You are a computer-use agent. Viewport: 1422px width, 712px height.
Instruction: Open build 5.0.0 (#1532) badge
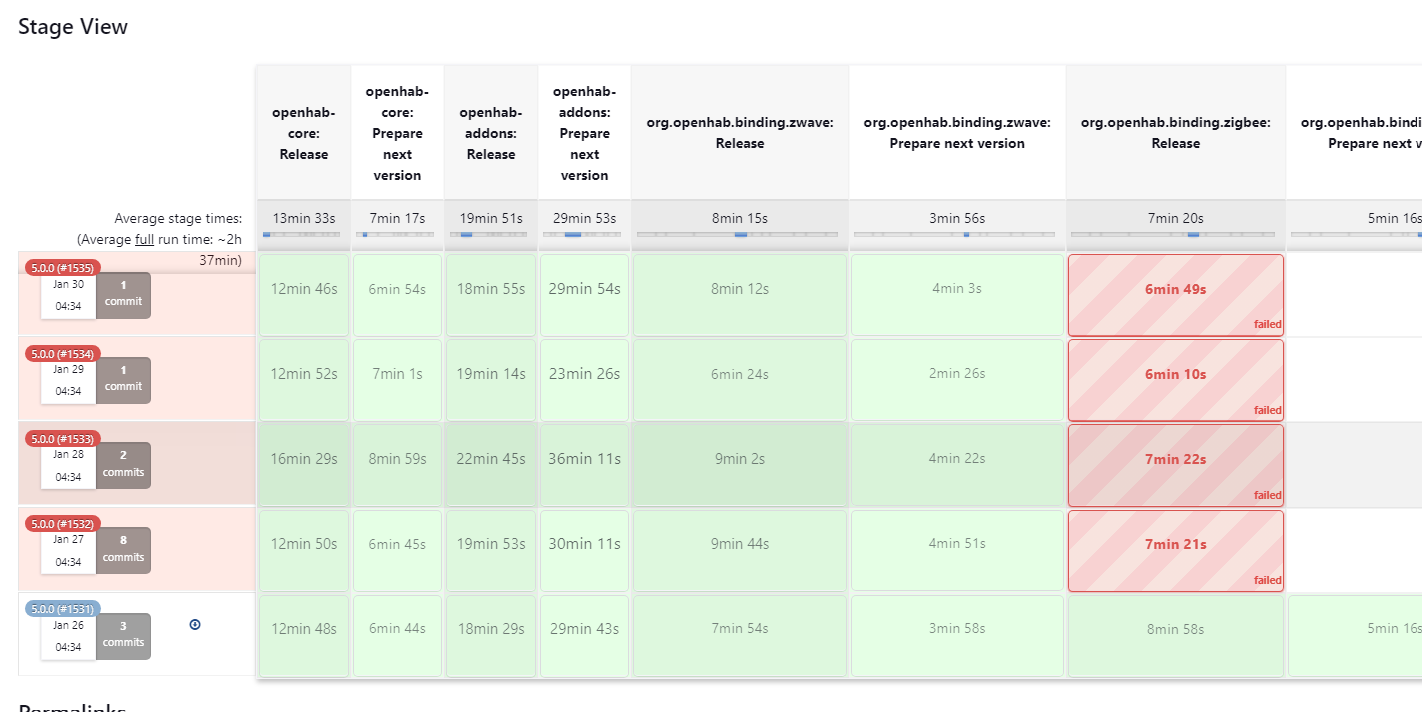62,523
